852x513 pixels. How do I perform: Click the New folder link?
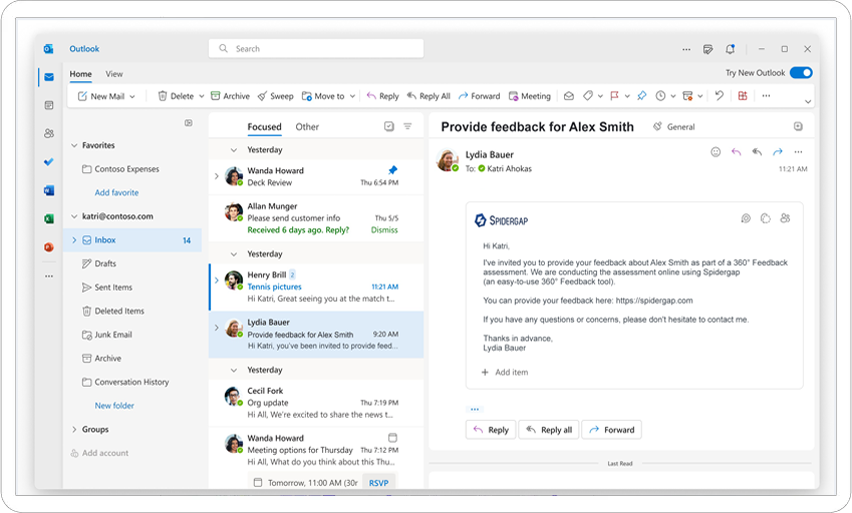click(x=114, y=406)
